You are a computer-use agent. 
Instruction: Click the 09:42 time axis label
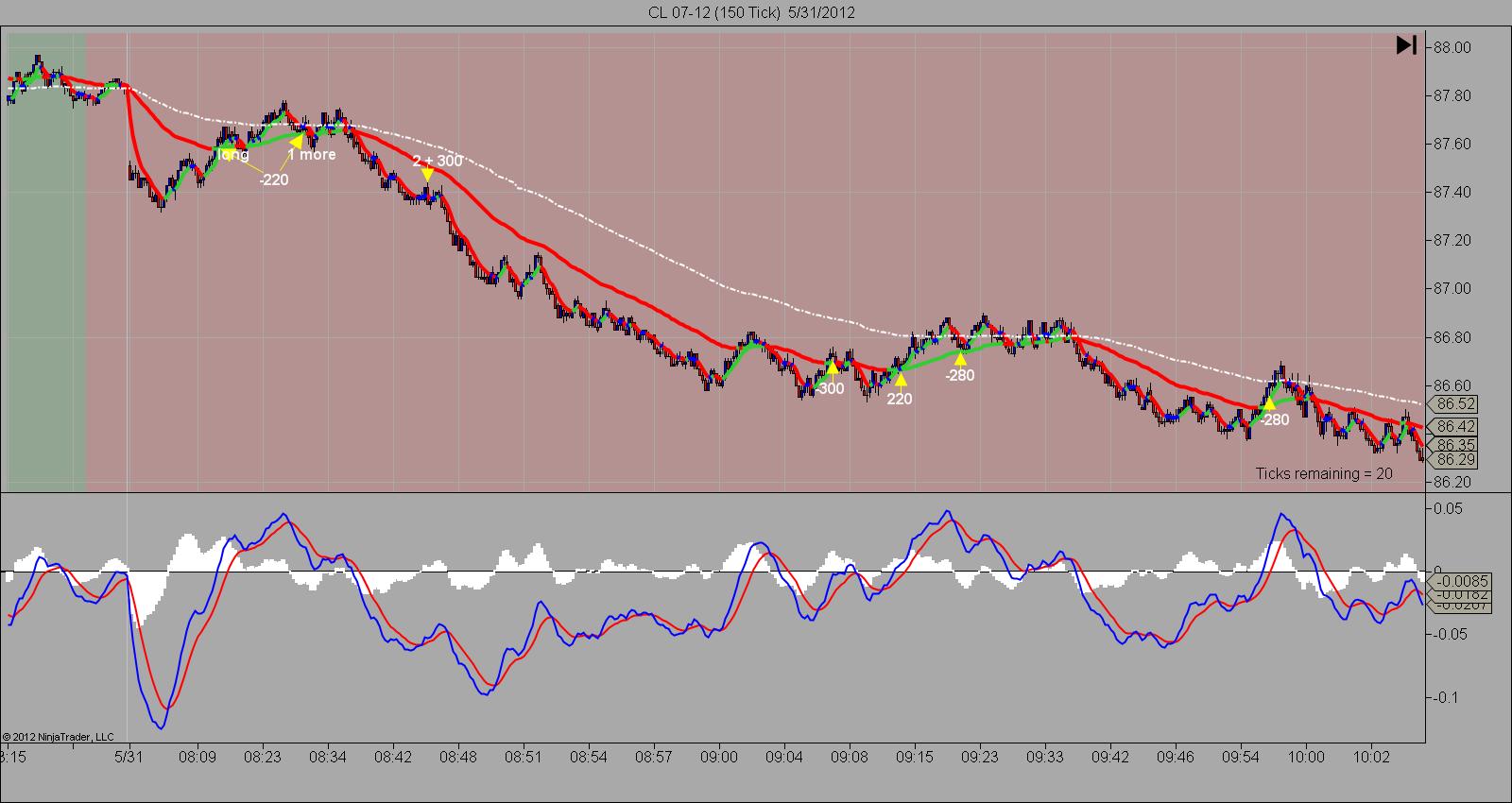pos(1110,757)
